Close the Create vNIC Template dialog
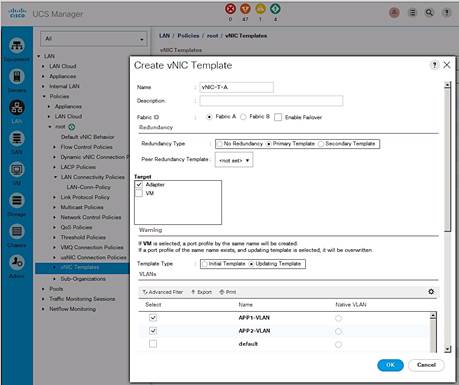Viewport: 459px width, 385px height. (447, 65)
